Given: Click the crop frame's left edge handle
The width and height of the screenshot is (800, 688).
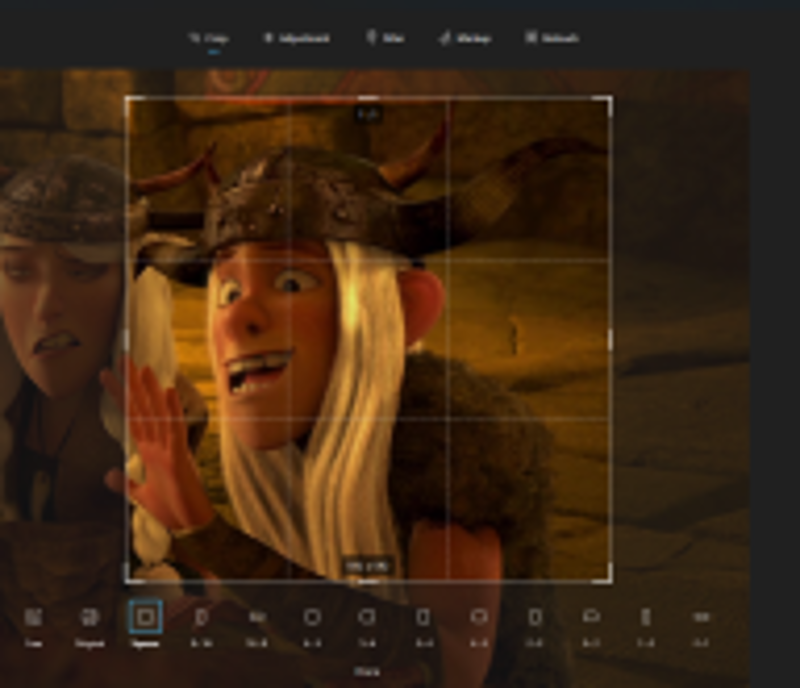Looking at the screenshot, I should coord(127,339).
